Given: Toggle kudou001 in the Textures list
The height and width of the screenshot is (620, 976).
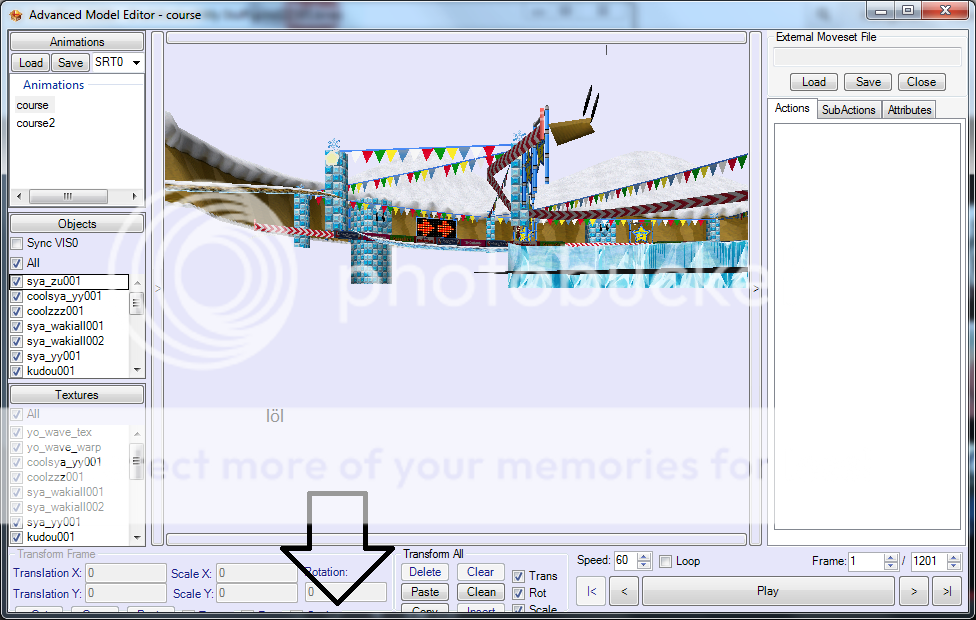Looking at the screenshot, I should click(17, 537).
